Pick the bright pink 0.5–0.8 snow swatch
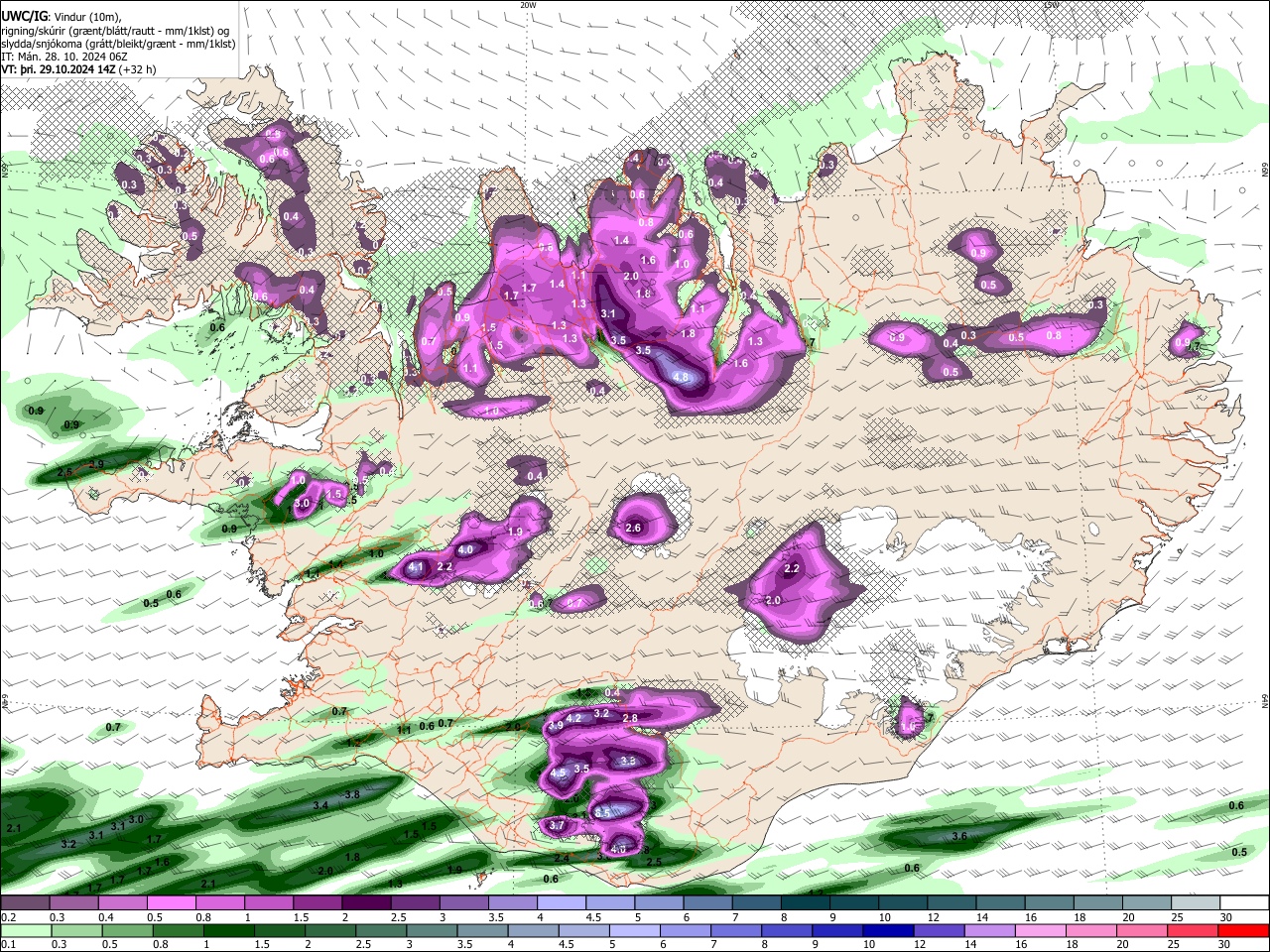The height and width of the screenshot is (952, 1270). click(171, 903)
